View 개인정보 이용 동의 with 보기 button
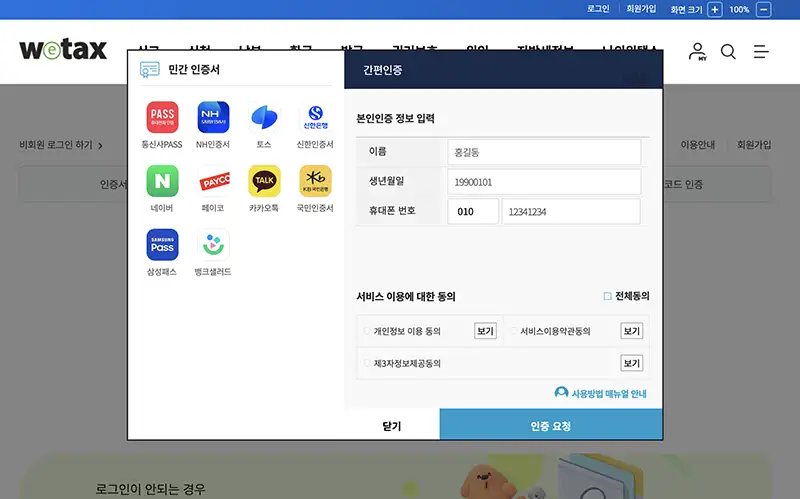Viewport: 800px width, 499px height. pos(485,331)
